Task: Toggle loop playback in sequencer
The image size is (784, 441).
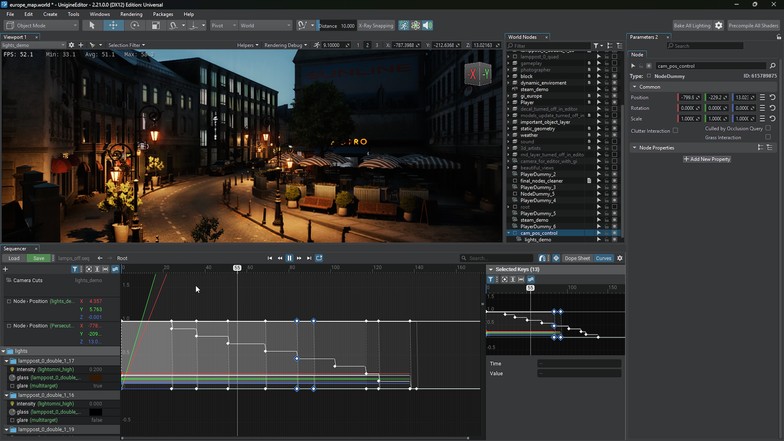Action: pos(319,258)
